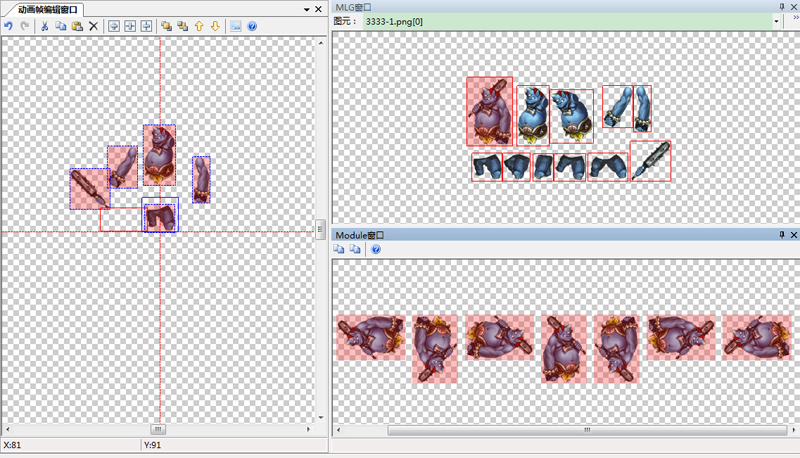The height and width of the screenshot is (458, 800).
Task: Open help in Module window toolbar
Action: click(376, 249)
